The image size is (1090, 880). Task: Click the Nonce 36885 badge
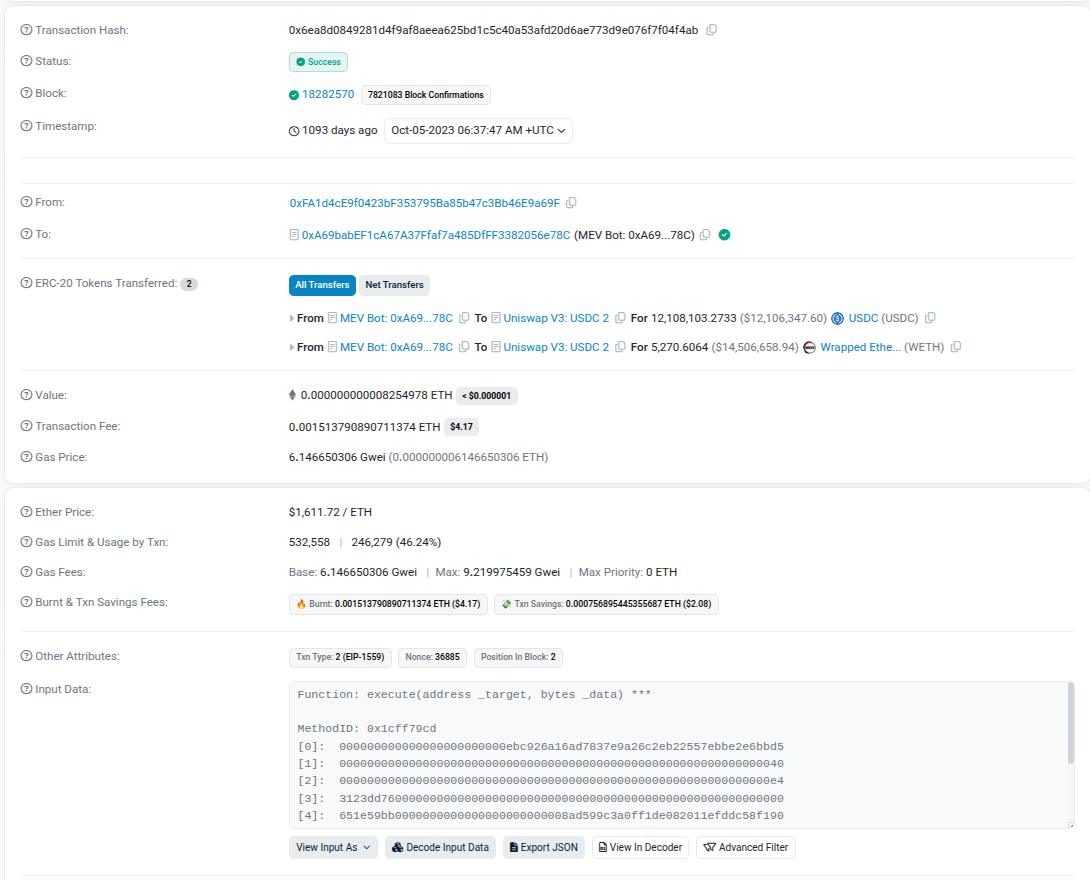(432, 657)
